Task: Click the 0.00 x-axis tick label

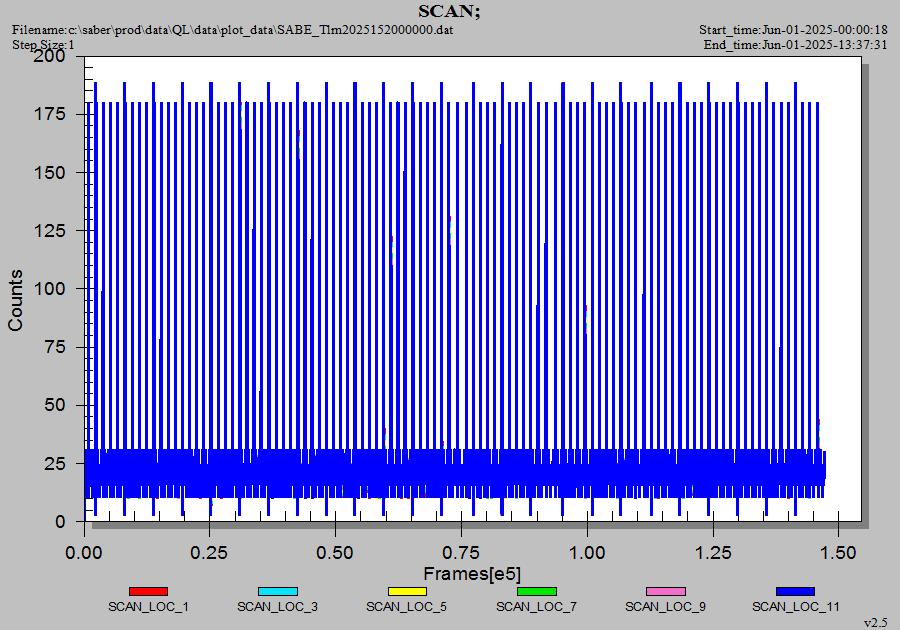Action: [84, 553]
